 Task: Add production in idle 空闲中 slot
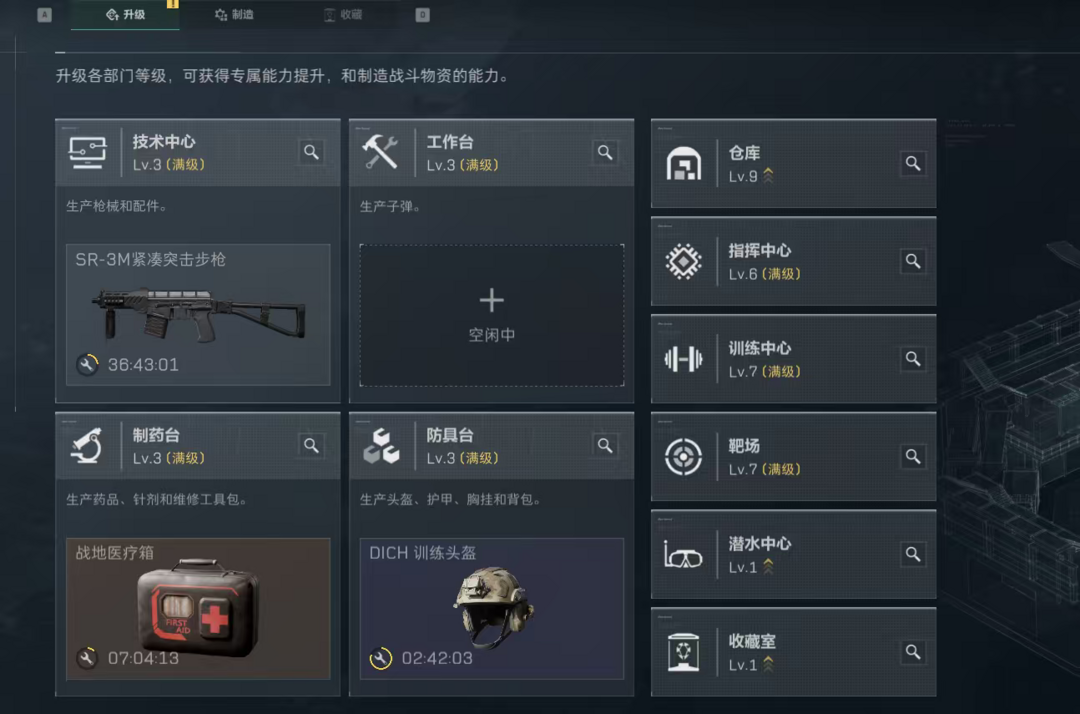[x=492, y=315]
